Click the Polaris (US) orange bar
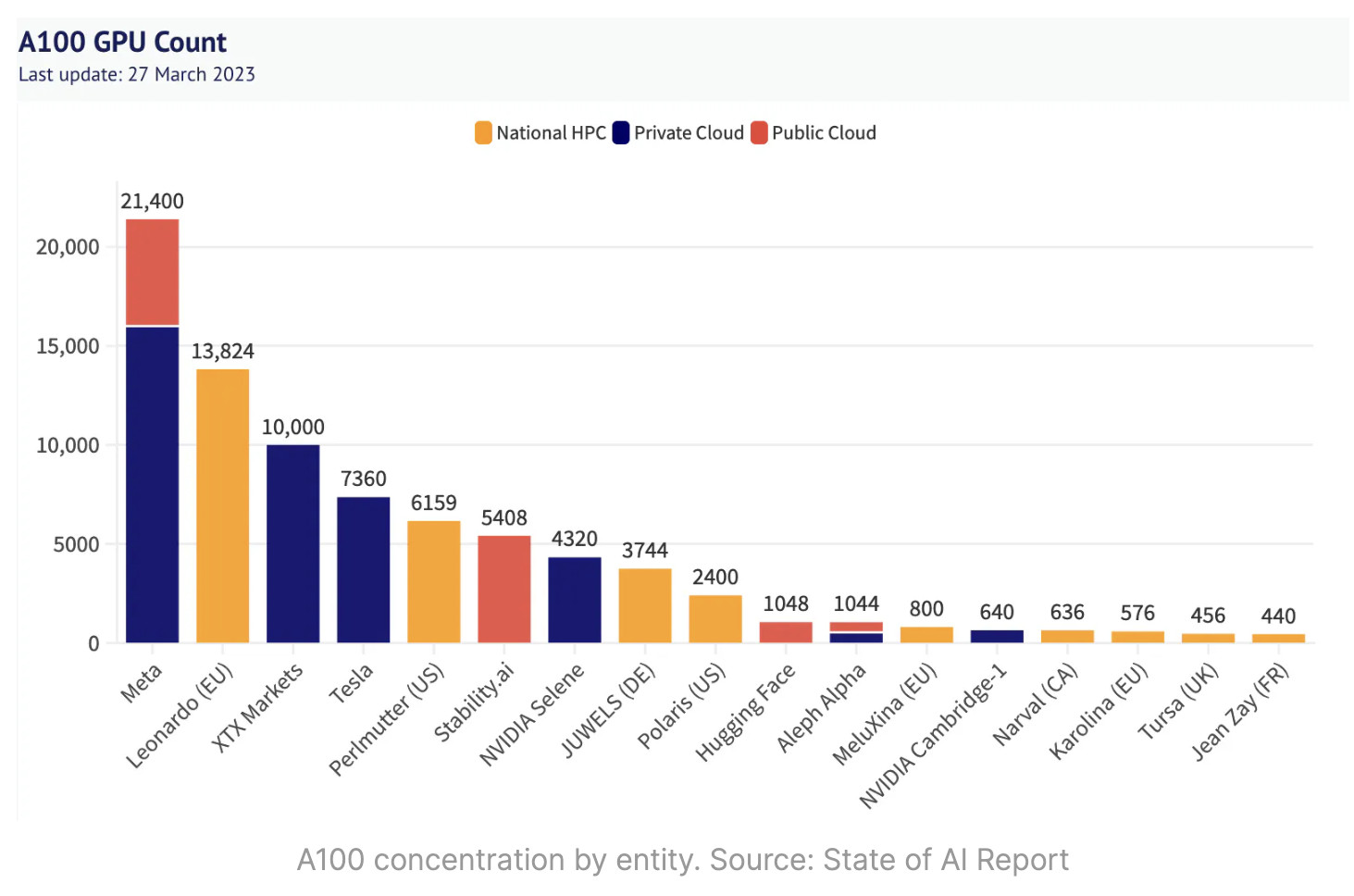 715,618
